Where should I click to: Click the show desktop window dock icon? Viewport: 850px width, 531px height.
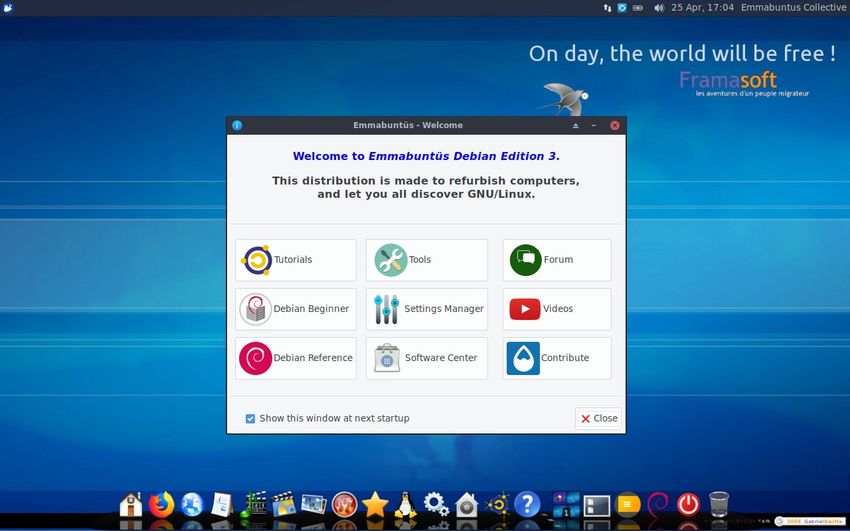(597, 505)
